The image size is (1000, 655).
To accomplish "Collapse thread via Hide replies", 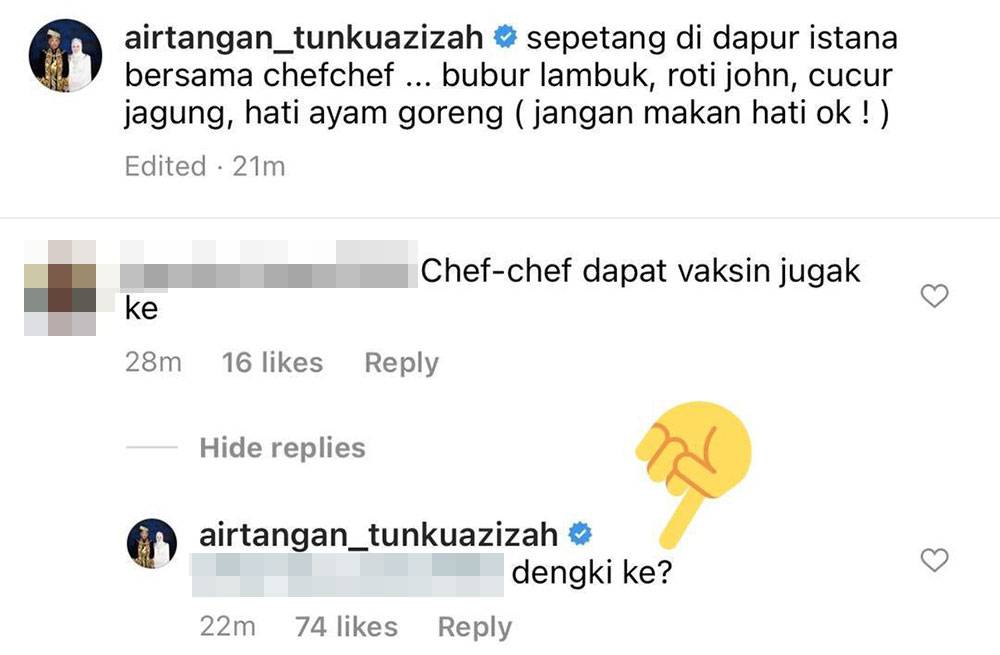I will click(282, 448).
